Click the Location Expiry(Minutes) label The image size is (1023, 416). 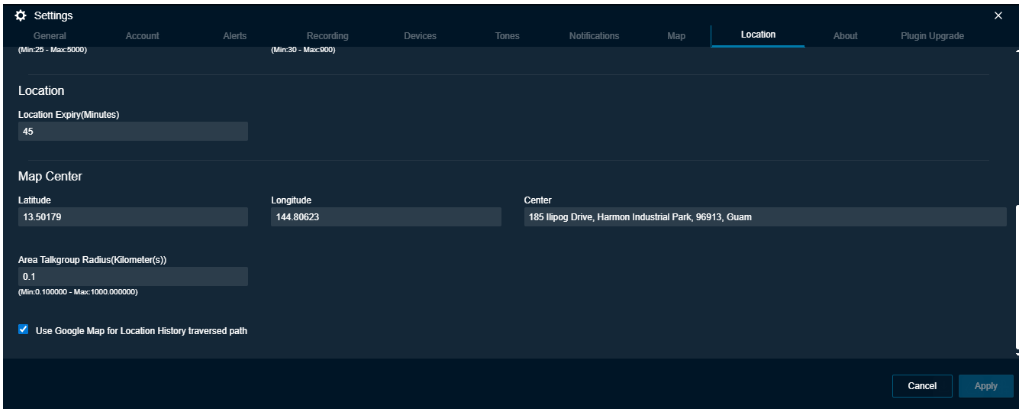[x=69, y=114]
